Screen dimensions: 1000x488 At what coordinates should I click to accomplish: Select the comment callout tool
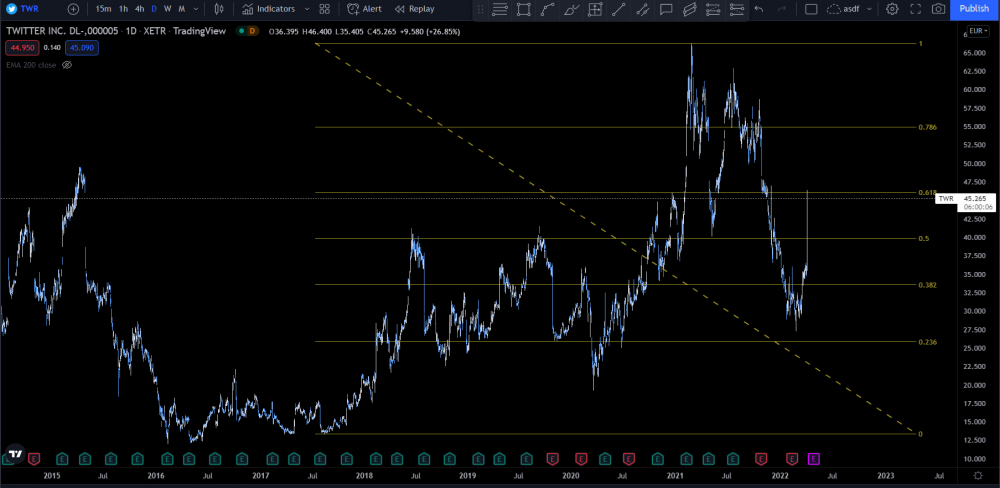[x=666, y=9]
